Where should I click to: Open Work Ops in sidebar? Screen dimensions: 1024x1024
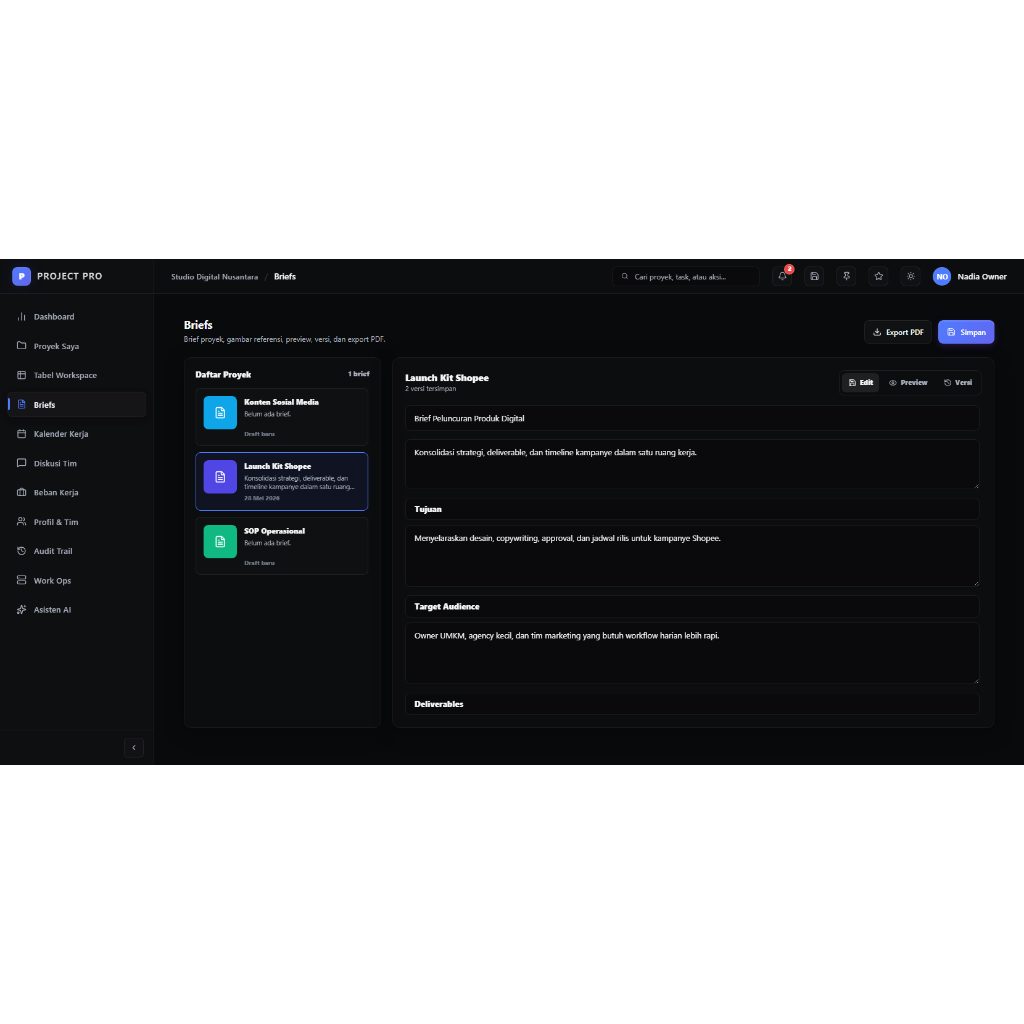pos(77,581)
